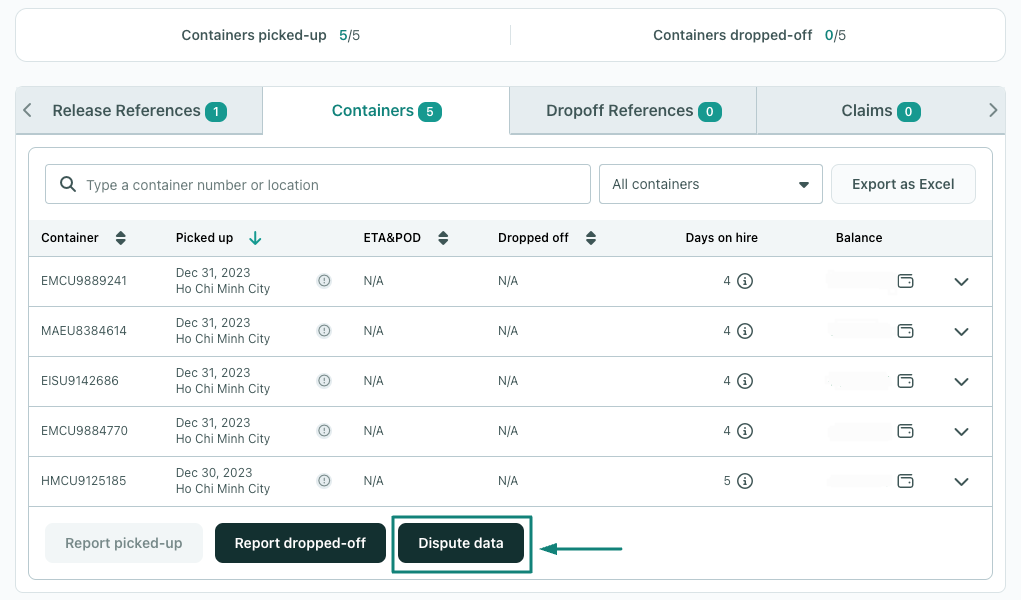This screenshot has height=600, width=1021.
Task: Sort by Dropped off column
Action: click(x=590, y=238)
